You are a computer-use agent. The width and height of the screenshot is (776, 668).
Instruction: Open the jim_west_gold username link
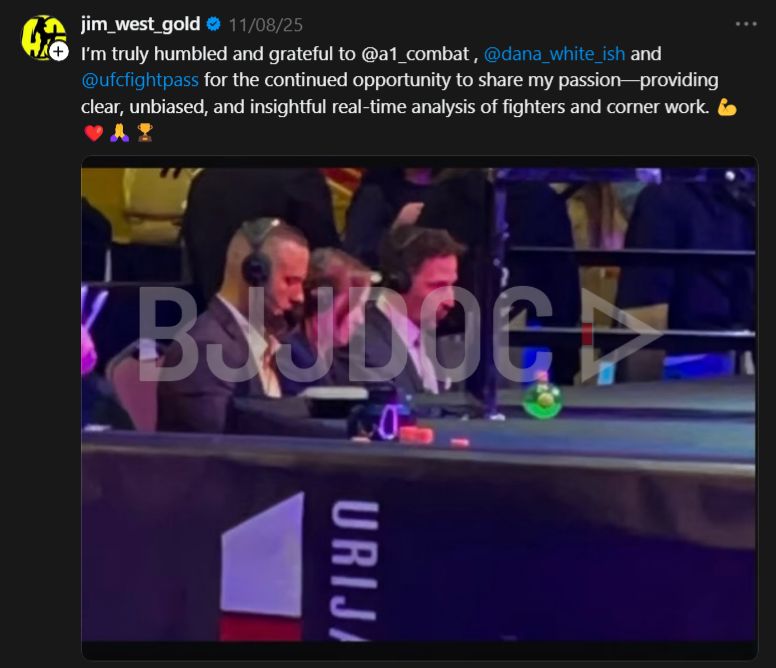tap(141, 24)
